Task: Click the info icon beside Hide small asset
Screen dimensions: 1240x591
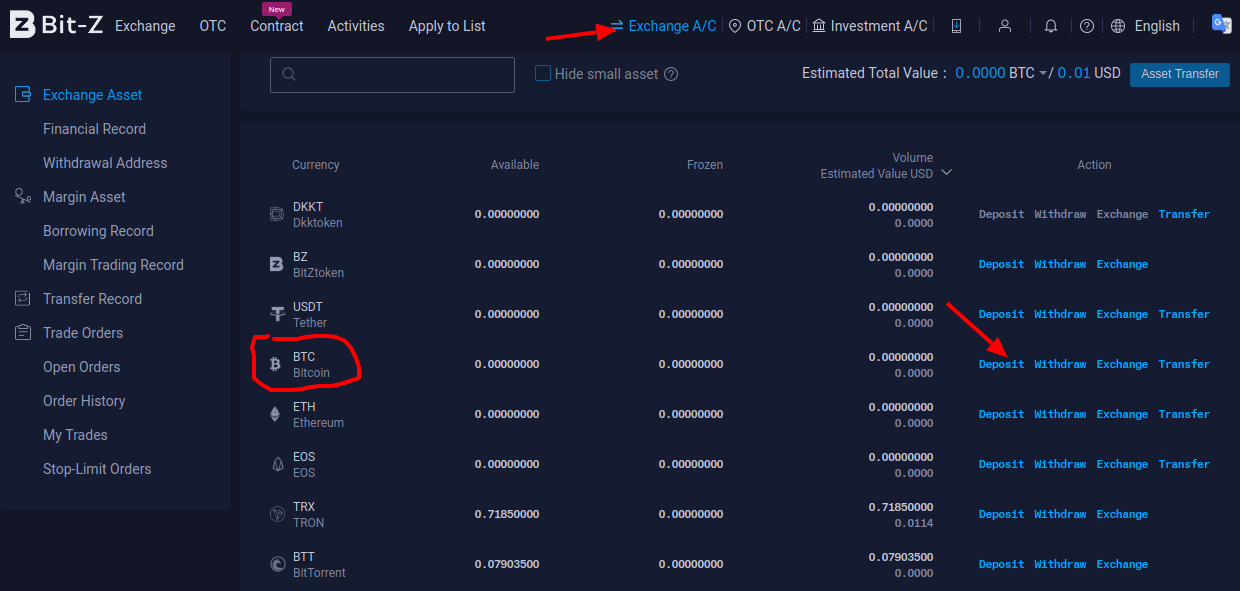Action: [x=671, y=74]
